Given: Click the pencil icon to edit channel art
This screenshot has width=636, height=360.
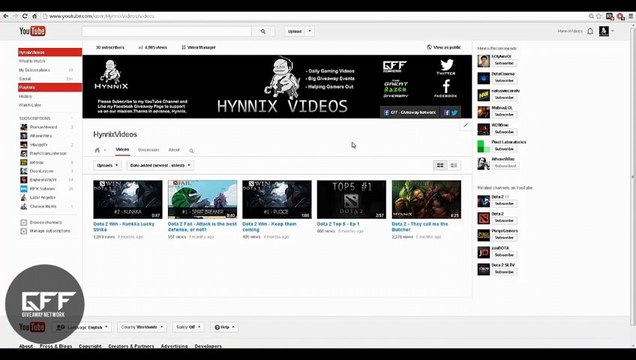Looking at the screenshot, I should [x=466, y=125].
